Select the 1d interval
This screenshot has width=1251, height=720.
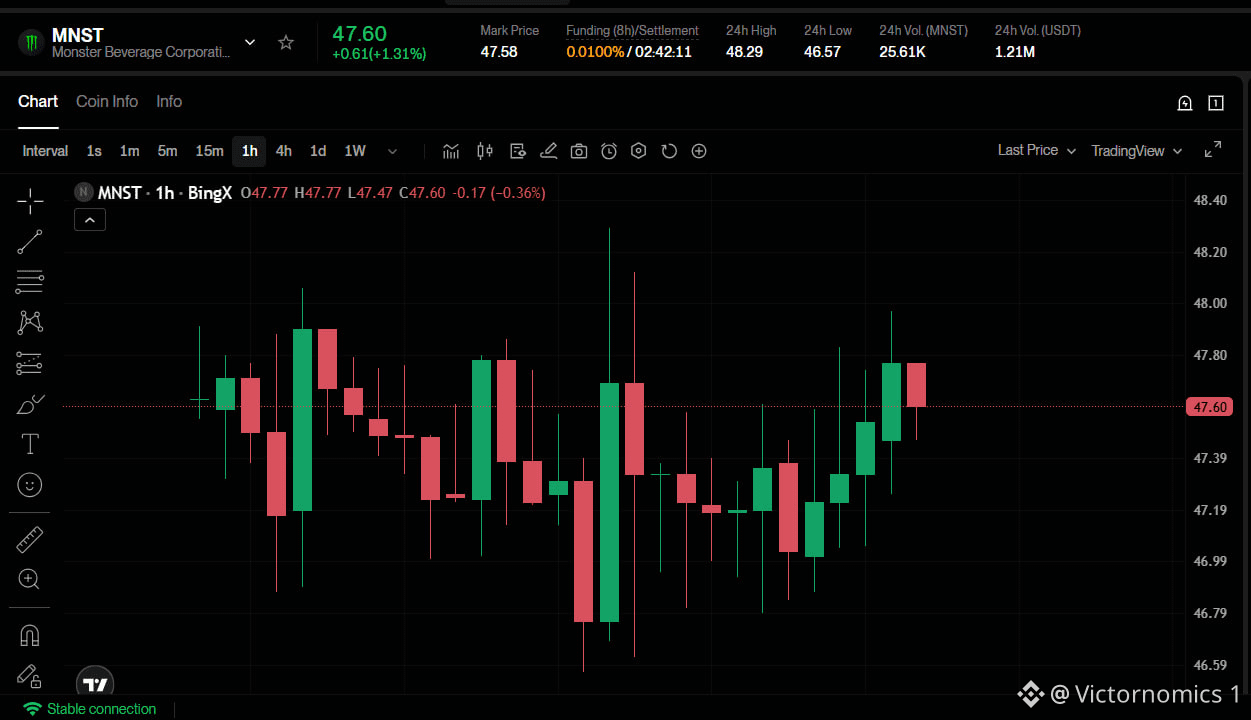(x=318, y=151)
